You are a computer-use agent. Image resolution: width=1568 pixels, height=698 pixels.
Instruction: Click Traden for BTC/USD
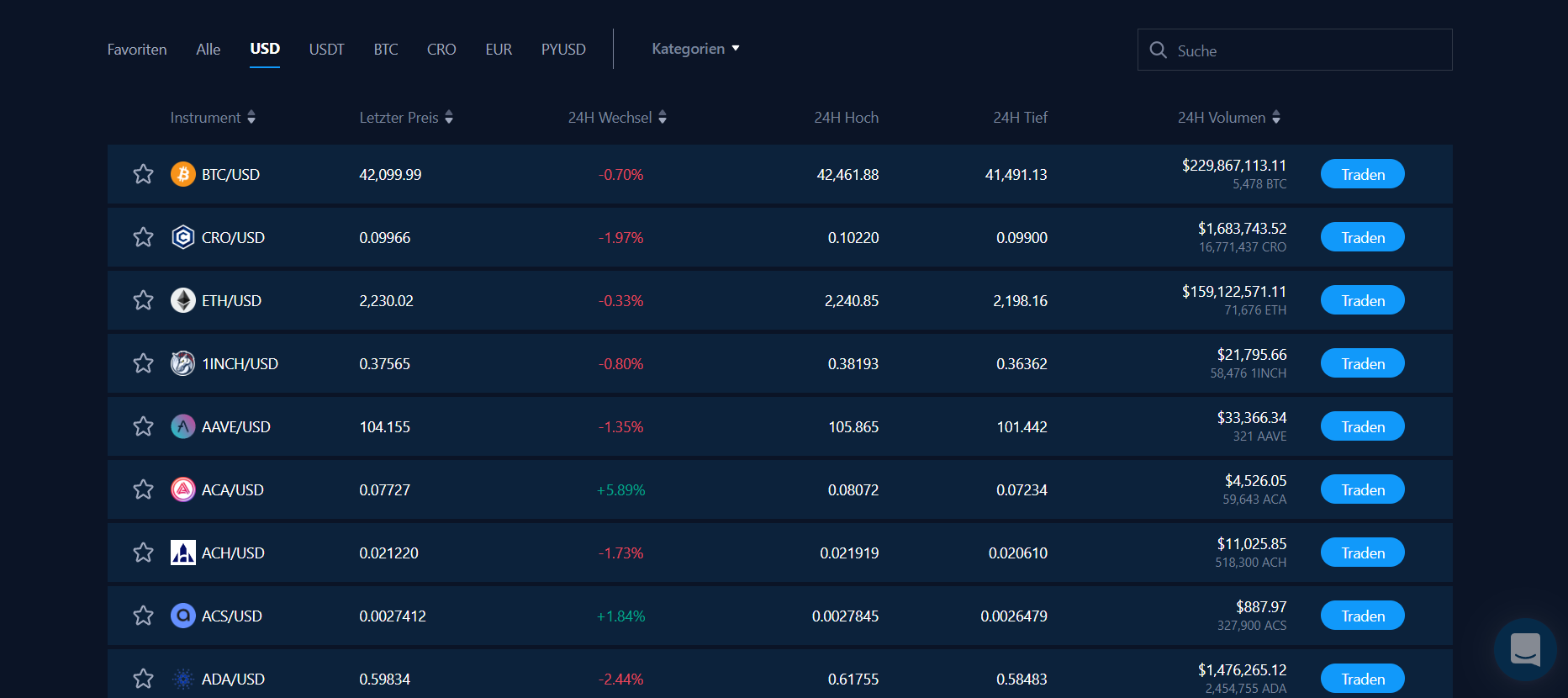(1363, 174)
